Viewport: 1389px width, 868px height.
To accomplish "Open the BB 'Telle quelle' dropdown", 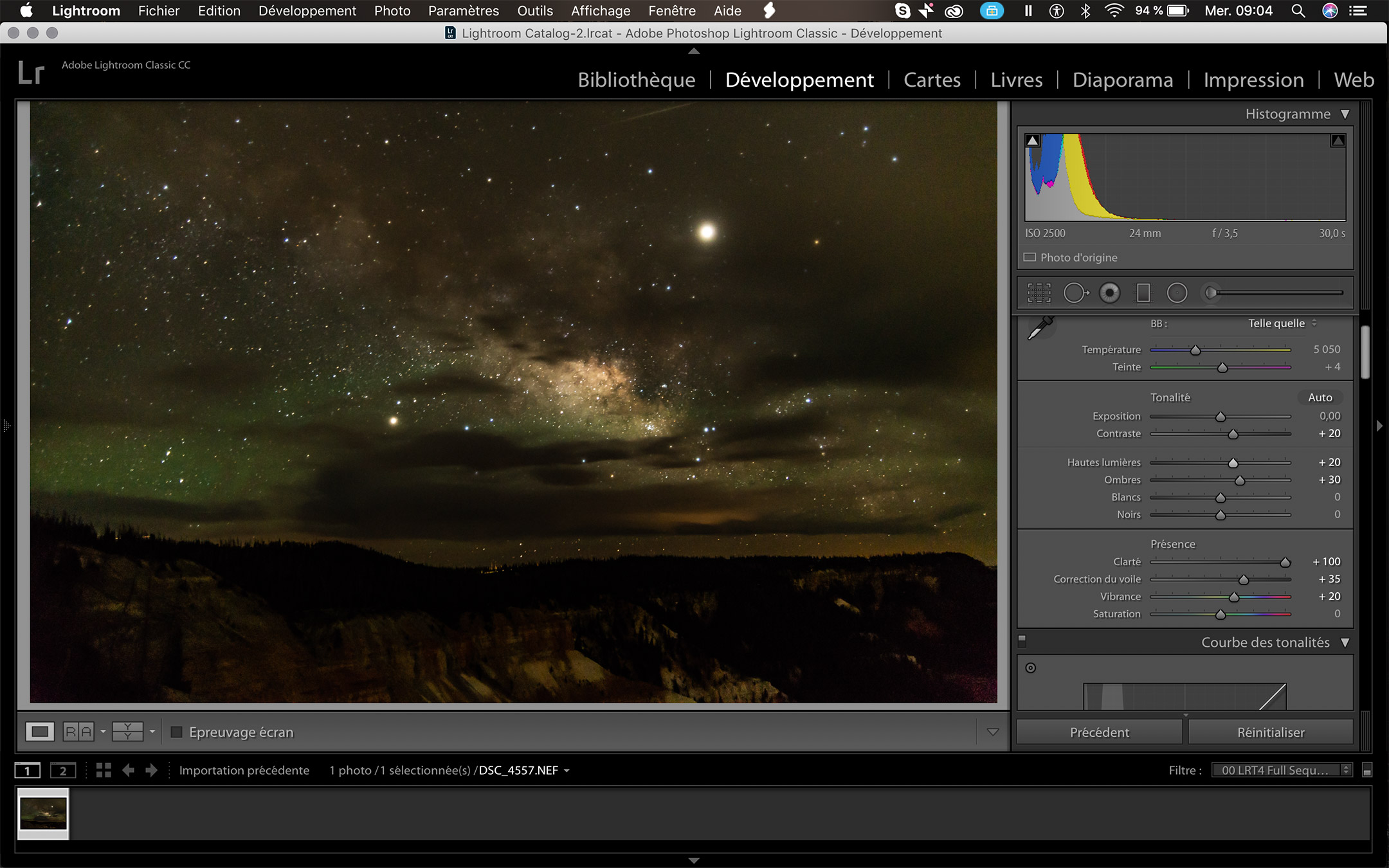I will [1275, 323].
